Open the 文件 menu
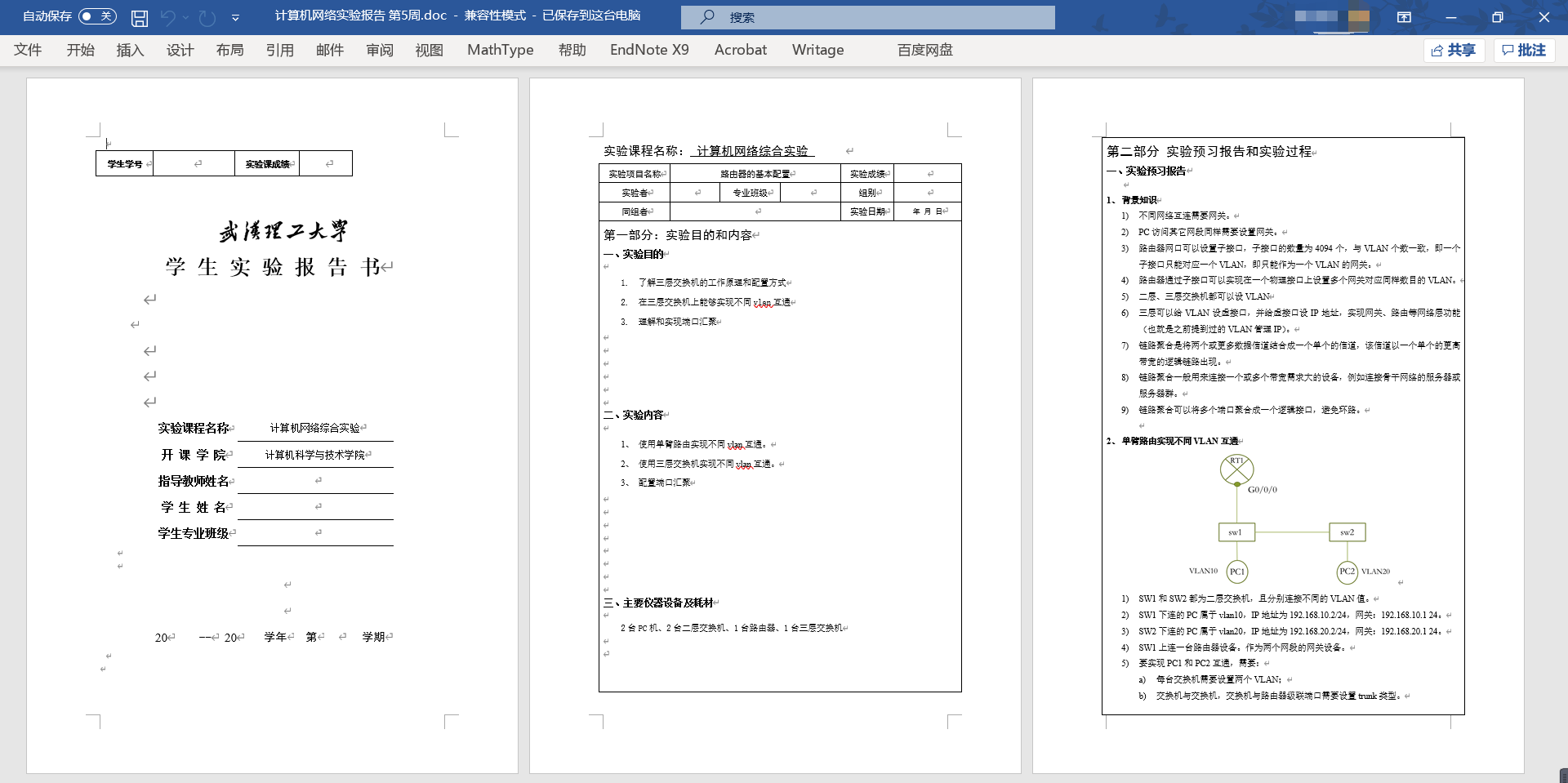 (28, 50)
